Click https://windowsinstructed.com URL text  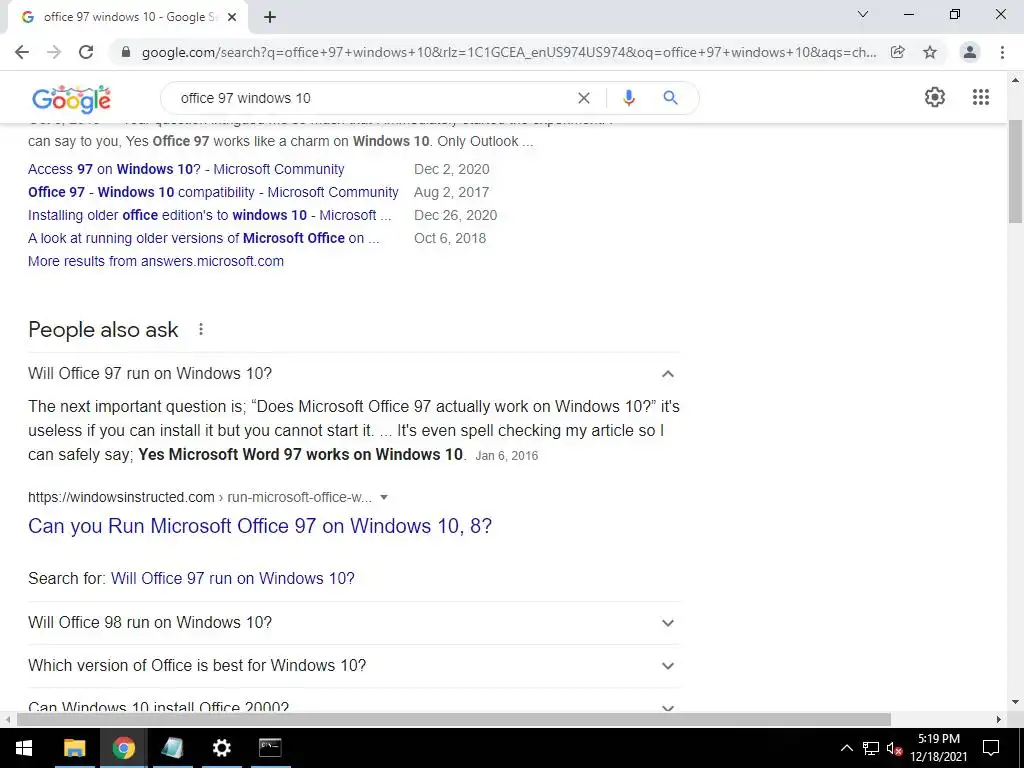(x=121, y=497)
